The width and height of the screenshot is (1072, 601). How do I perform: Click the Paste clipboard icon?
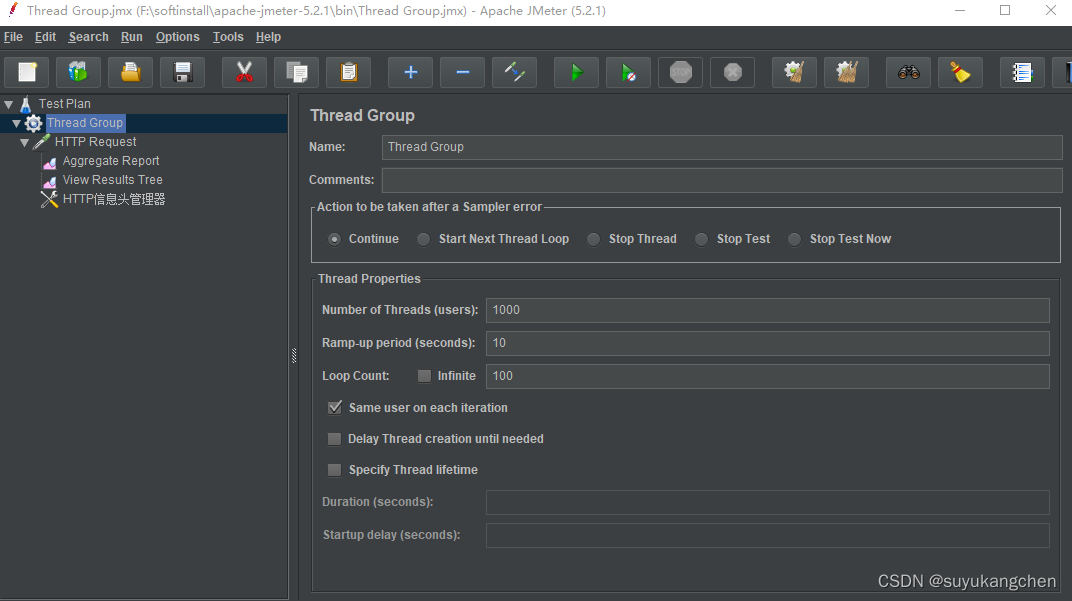coord(349,72)
